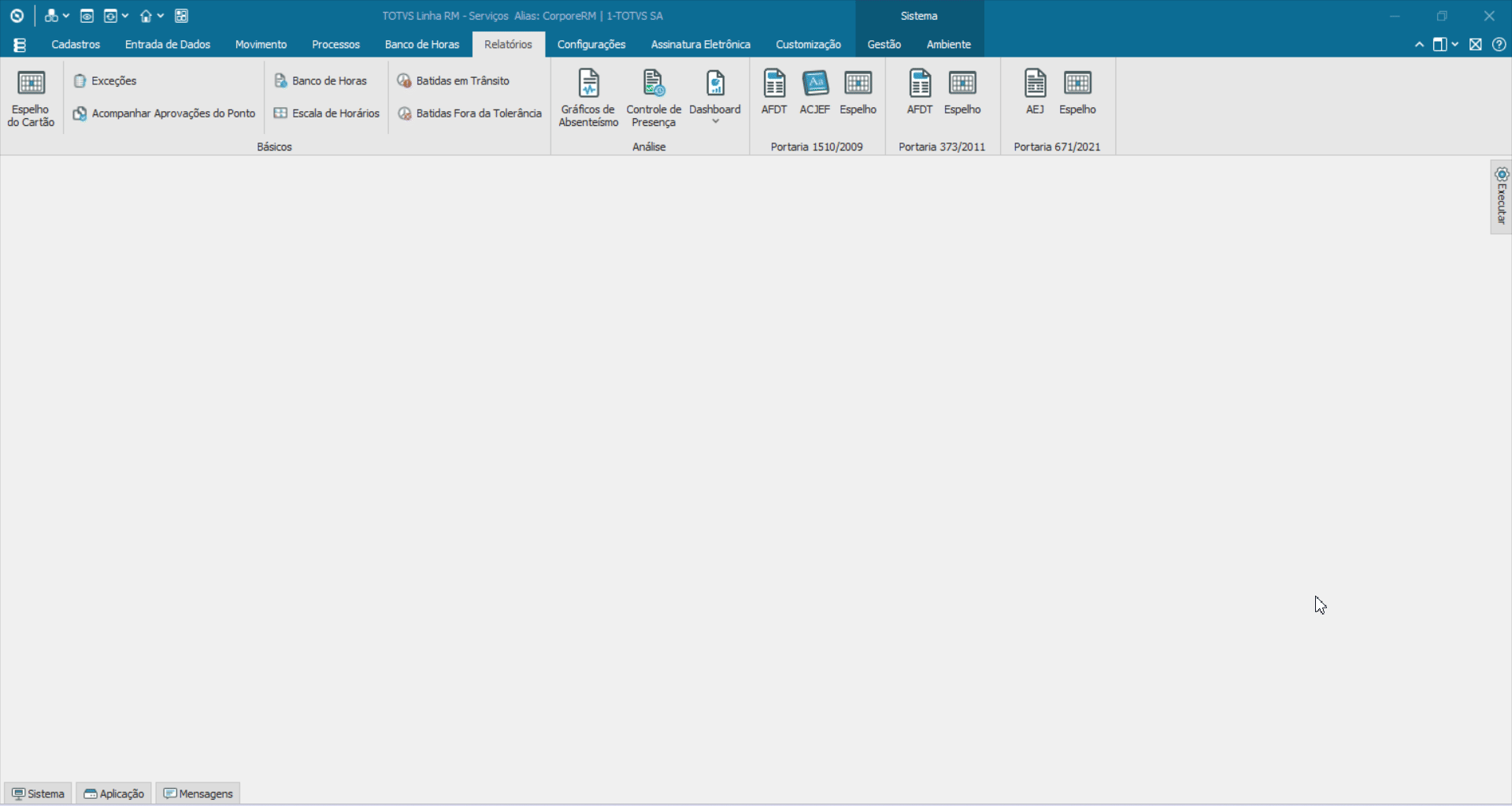This screenshot has height=806, width=1512.
Task: Open Escala de Horários report
Action: pos(327,113)
